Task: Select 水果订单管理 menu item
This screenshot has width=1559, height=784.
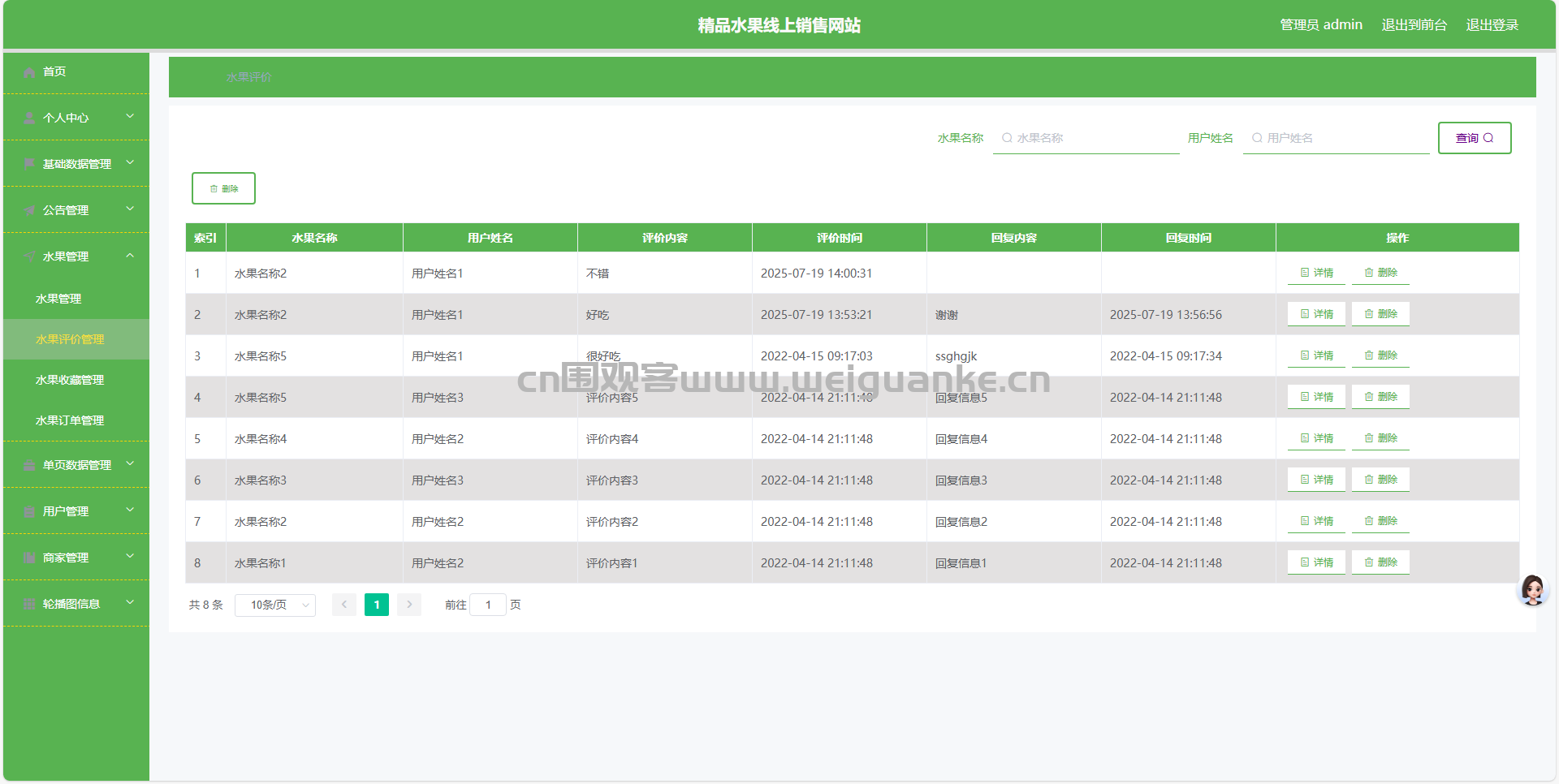Action: [x=70, y=420]
